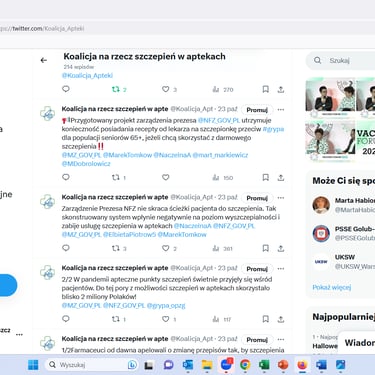Open the @MarekTomkow mention in recipe tweet
The height and width of the screenshot is (375, 375).
pyautogui.click(x=127, y=155)
